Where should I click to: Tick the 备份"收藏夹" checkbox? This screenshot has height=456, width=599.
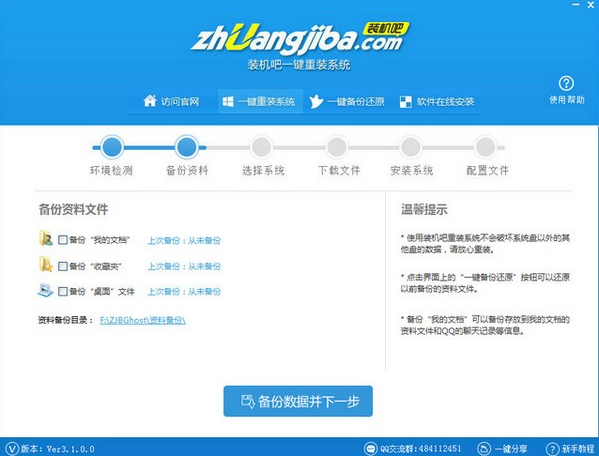click(63, 266)
